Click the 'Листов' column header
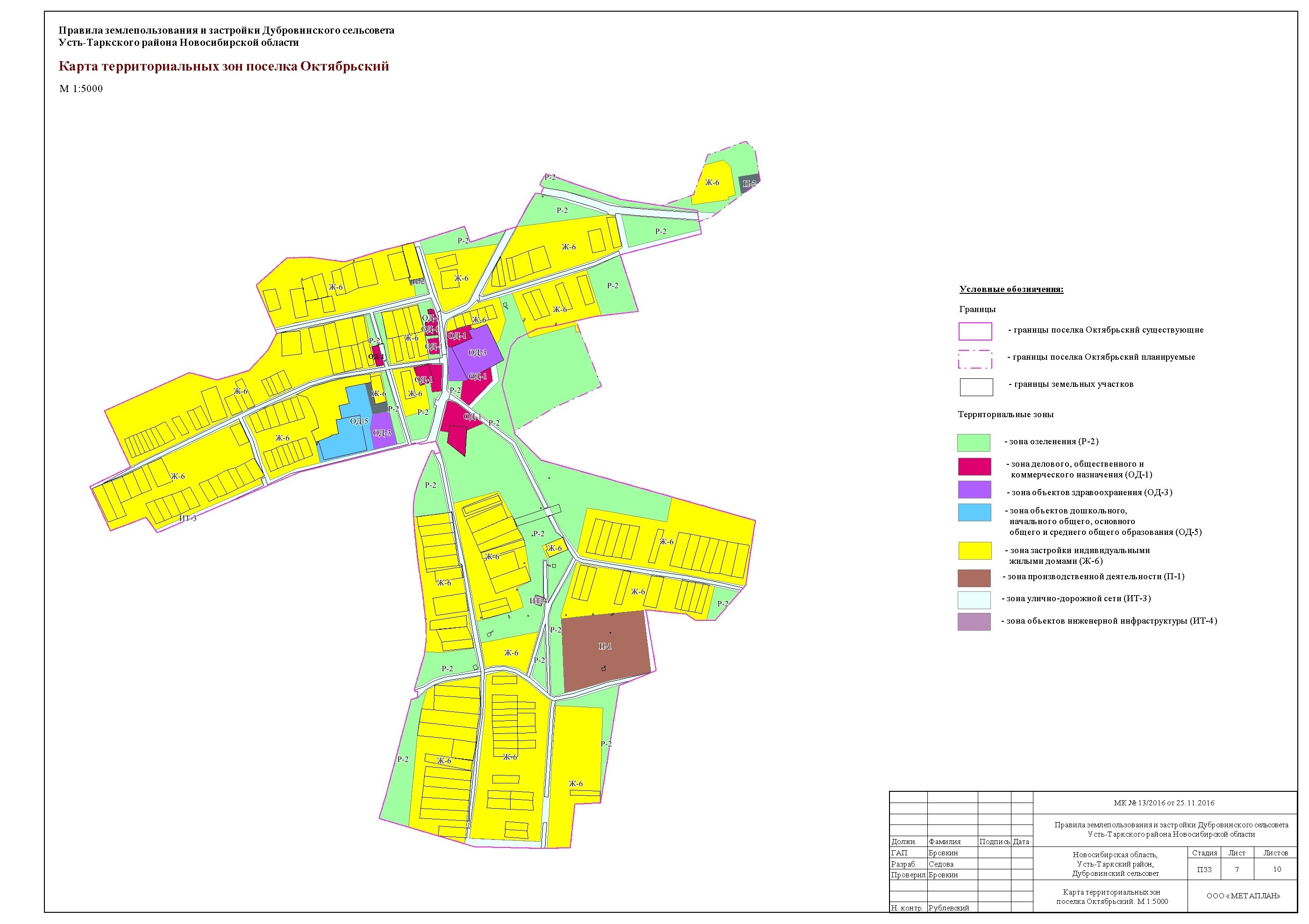1309x924 pixels. pos(1275,853)
